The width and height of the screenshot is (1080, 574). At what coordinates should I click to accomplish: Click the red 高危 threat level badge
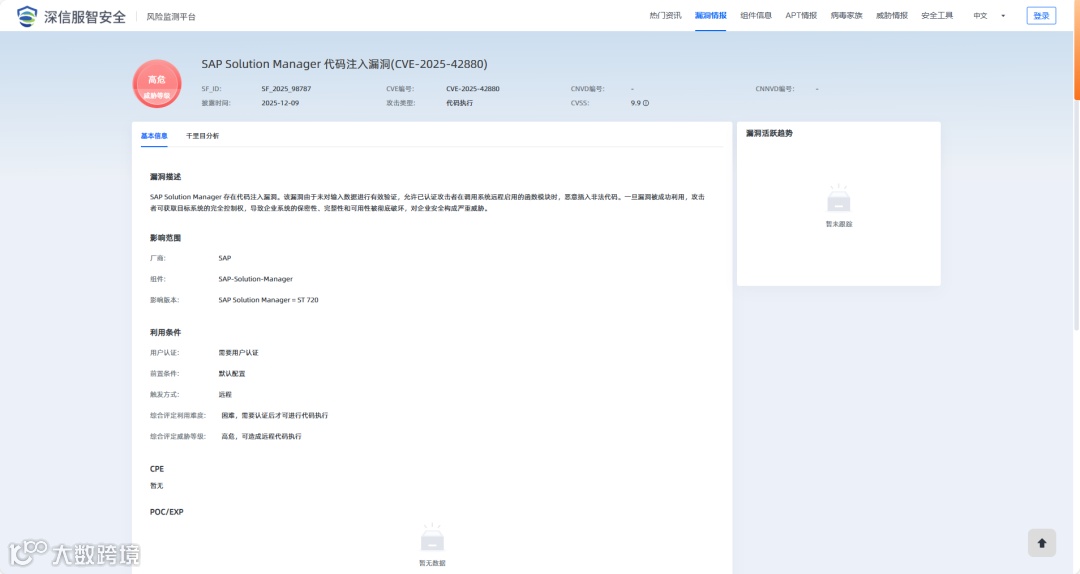(157, 84)
